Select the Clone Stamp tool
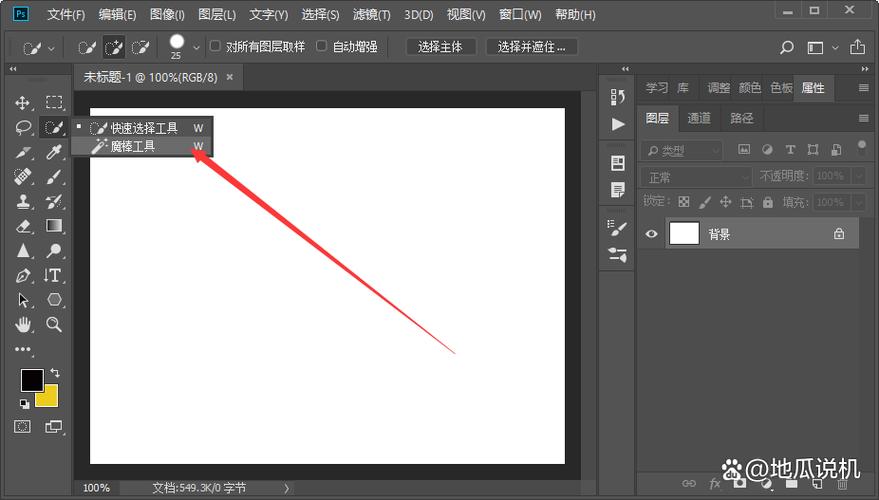879x500 pixels. (x=23, y=201)
